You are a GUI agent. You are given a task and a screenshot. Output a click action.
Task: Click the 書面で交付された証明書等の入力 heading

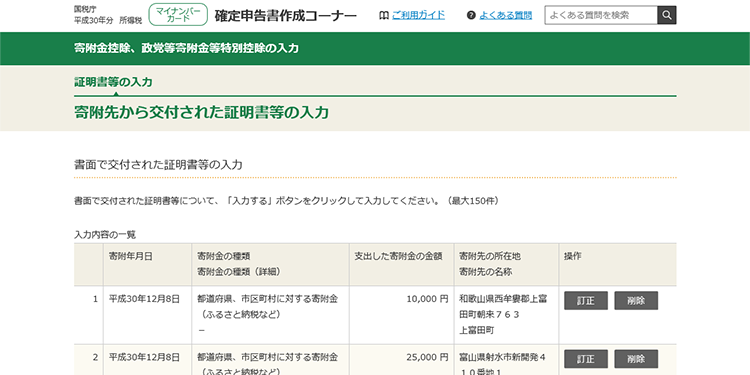click(x=158, y=165)
